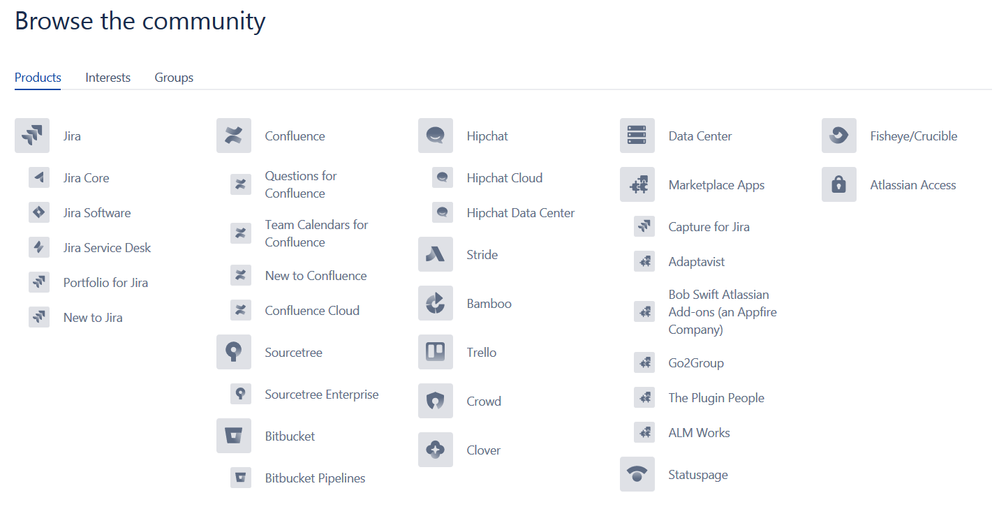Click the Go2Group icon
This screenshot has height=514, width=999.
pyautogui.click(x=644, y=363)
